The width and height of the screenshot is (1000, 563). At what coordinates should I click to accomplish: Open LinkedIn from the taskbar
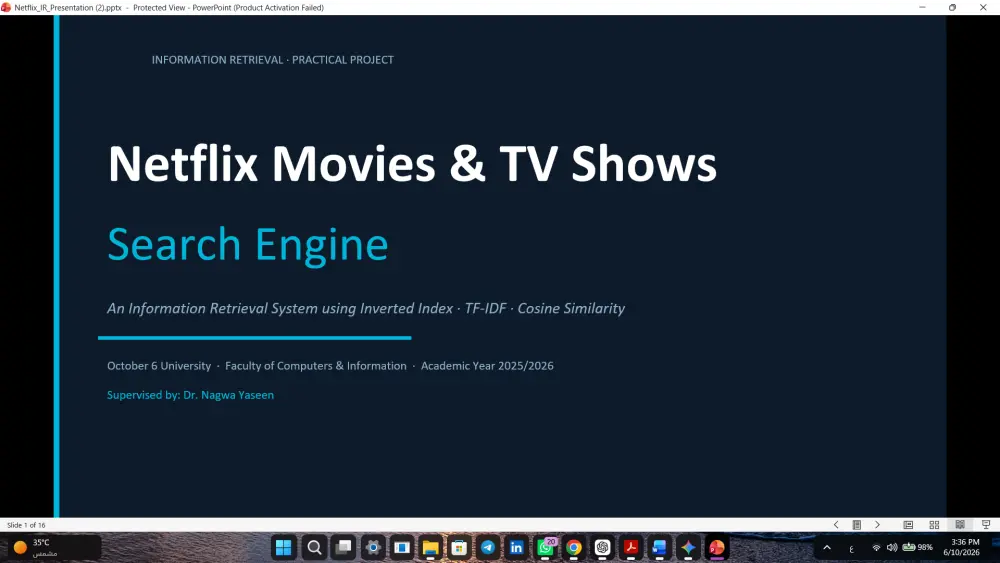point(517,547)
